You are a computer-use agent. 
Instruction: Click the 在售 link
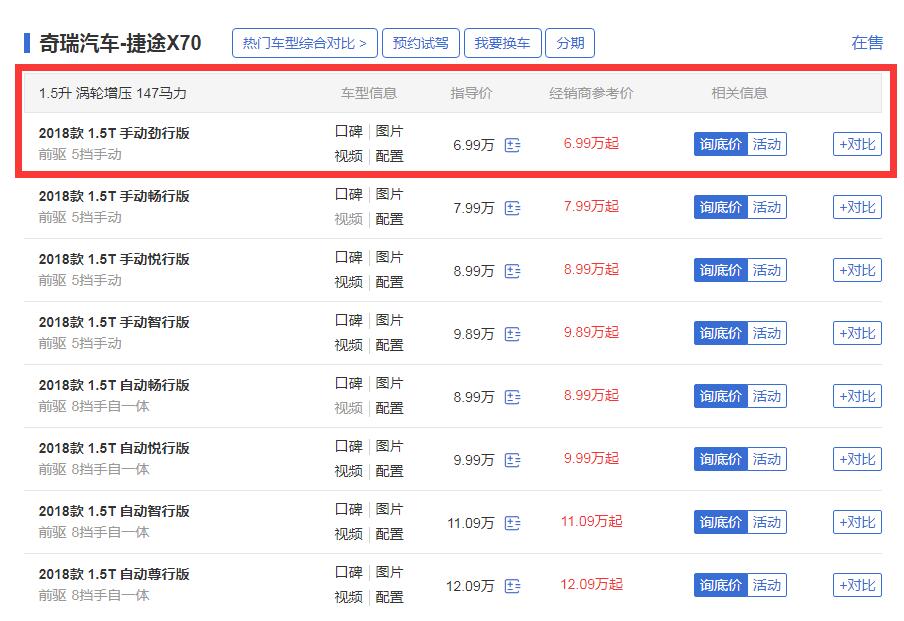pyautogui.click(x=867, y=43)
